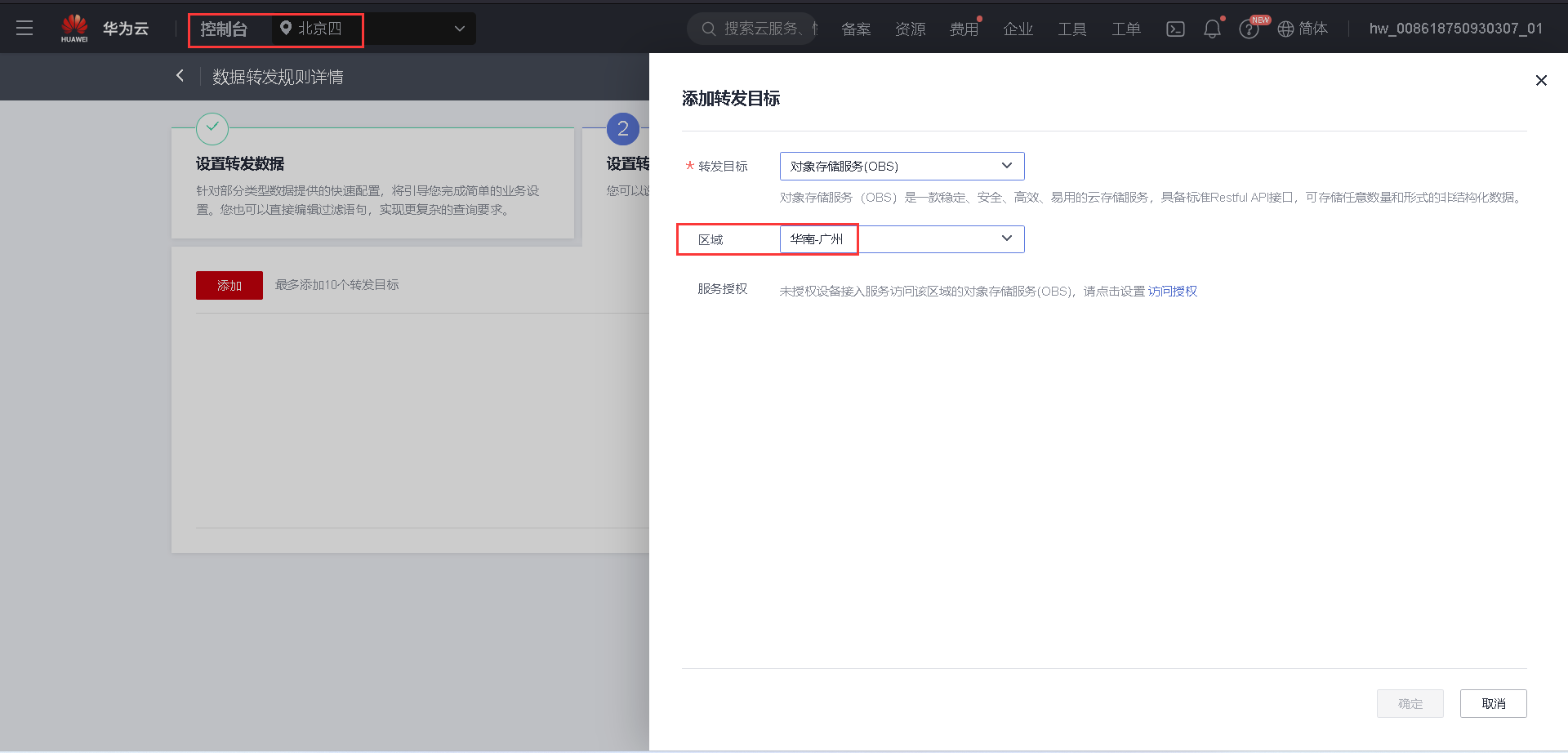Click the globe language icon
This screenshot has height=753, width=1568.
[x=1284, y=28]
